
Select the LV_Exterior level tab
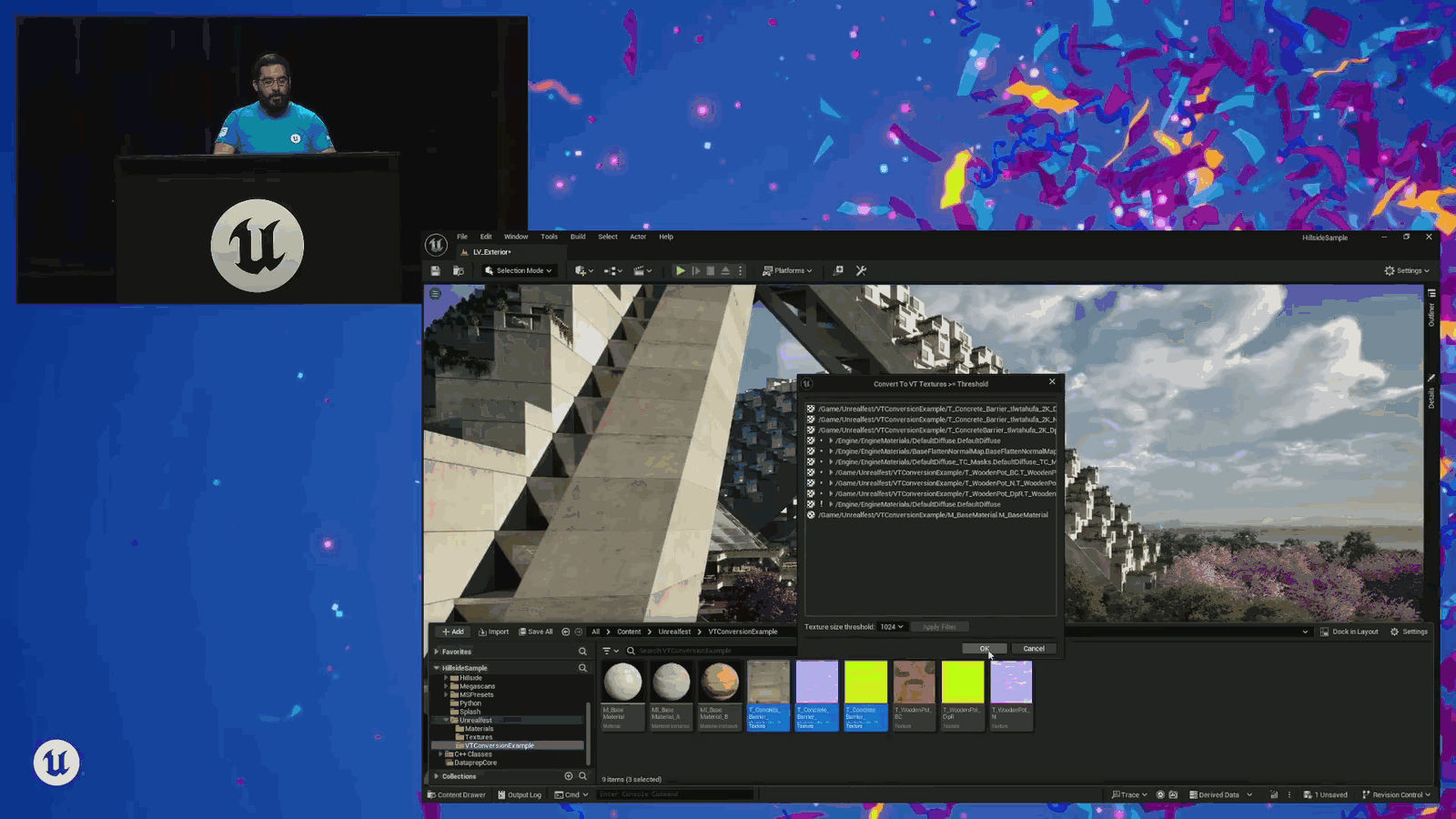click(x=490, y=252)
